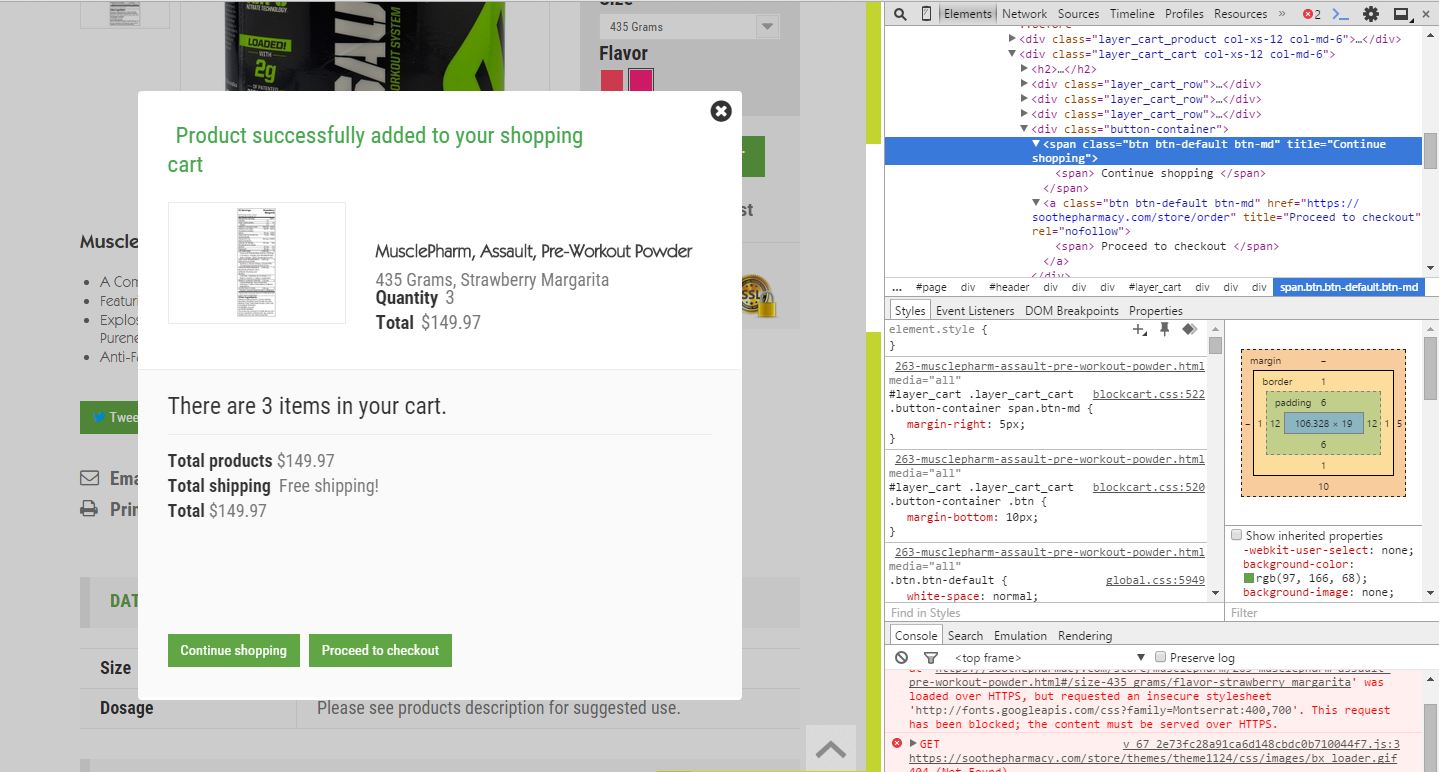Click the envelope email icon
1439x772 pixels.
coord(90,478)
